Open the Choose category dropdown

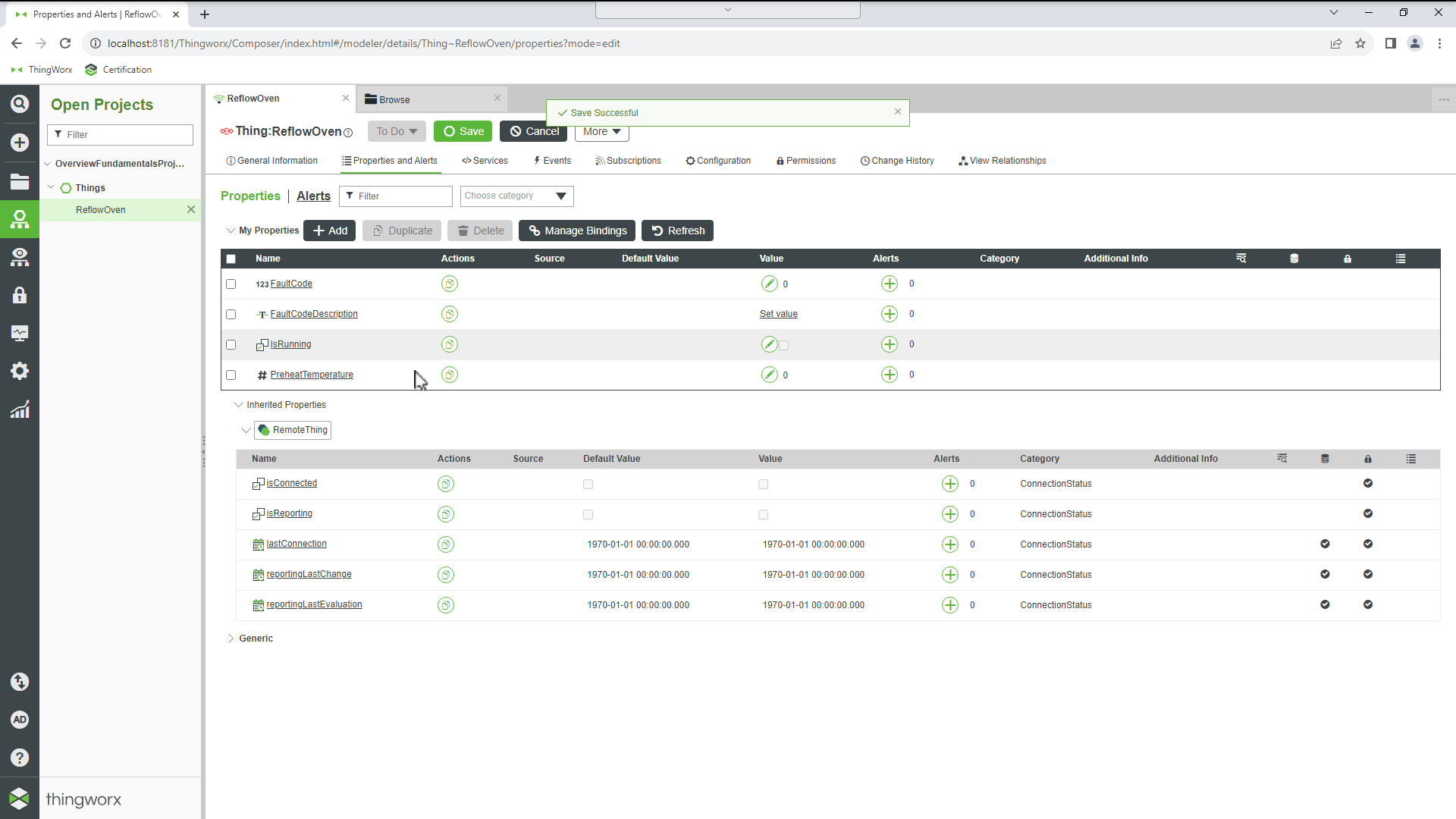click(x=516, y=196)
